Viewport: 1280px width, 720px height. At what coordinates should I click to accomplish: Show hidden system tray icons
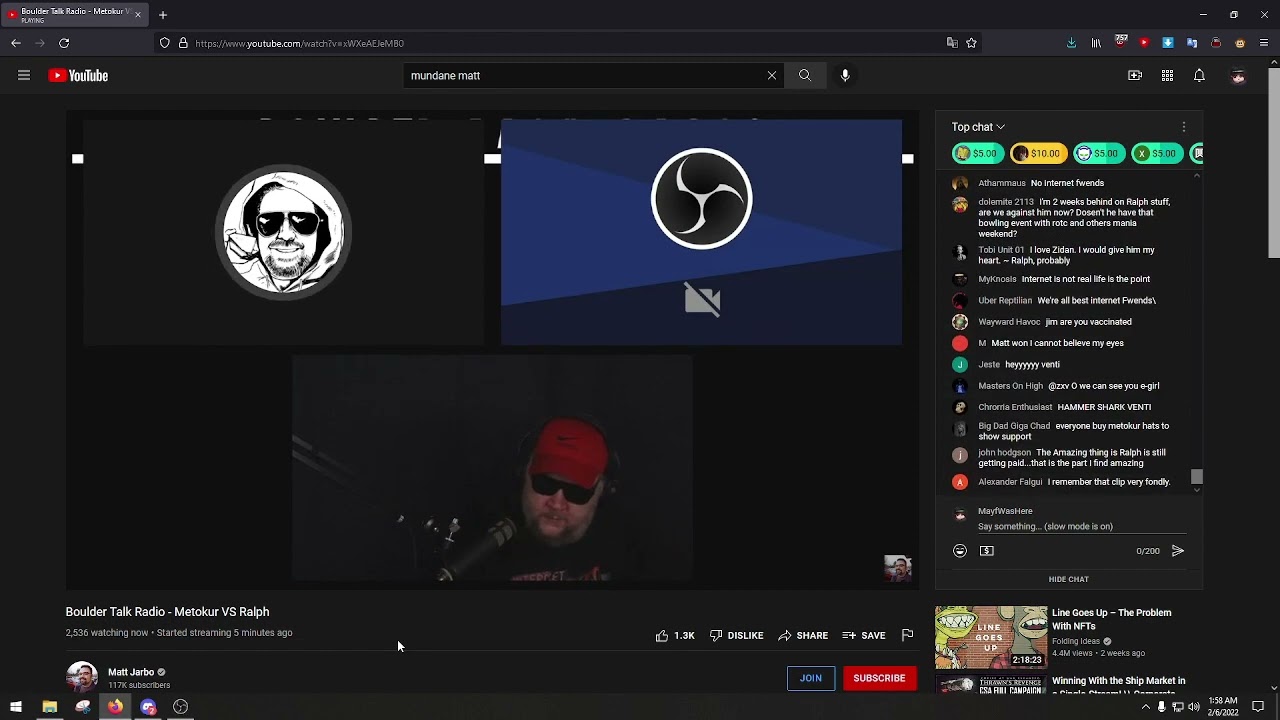tap(1146, 707)
